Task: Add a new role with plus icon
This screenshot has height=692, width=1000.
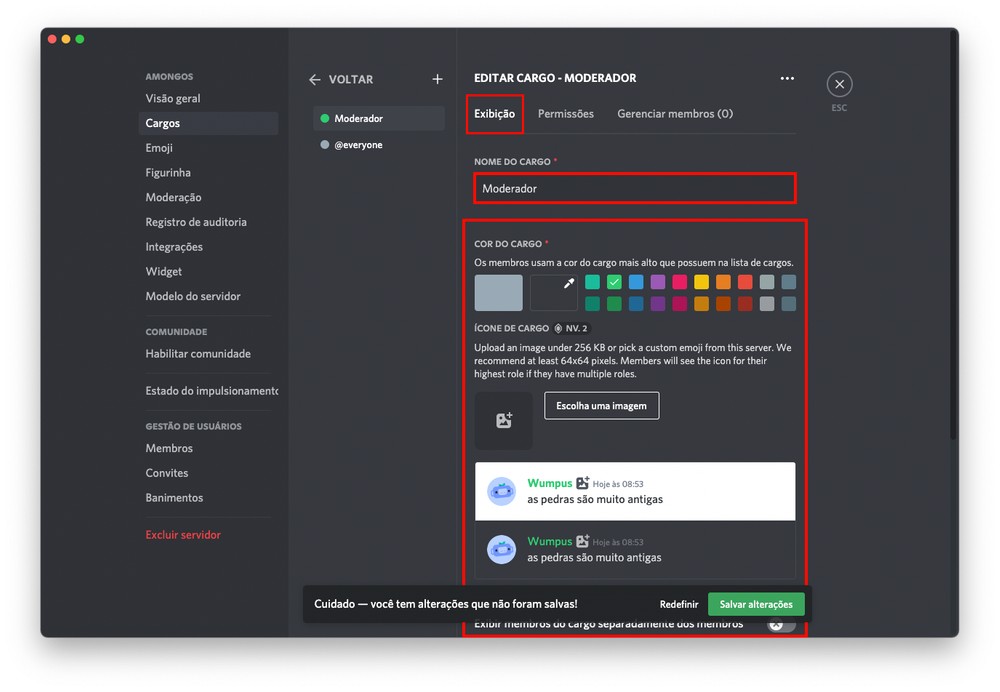Action: (x=437, y=79)
